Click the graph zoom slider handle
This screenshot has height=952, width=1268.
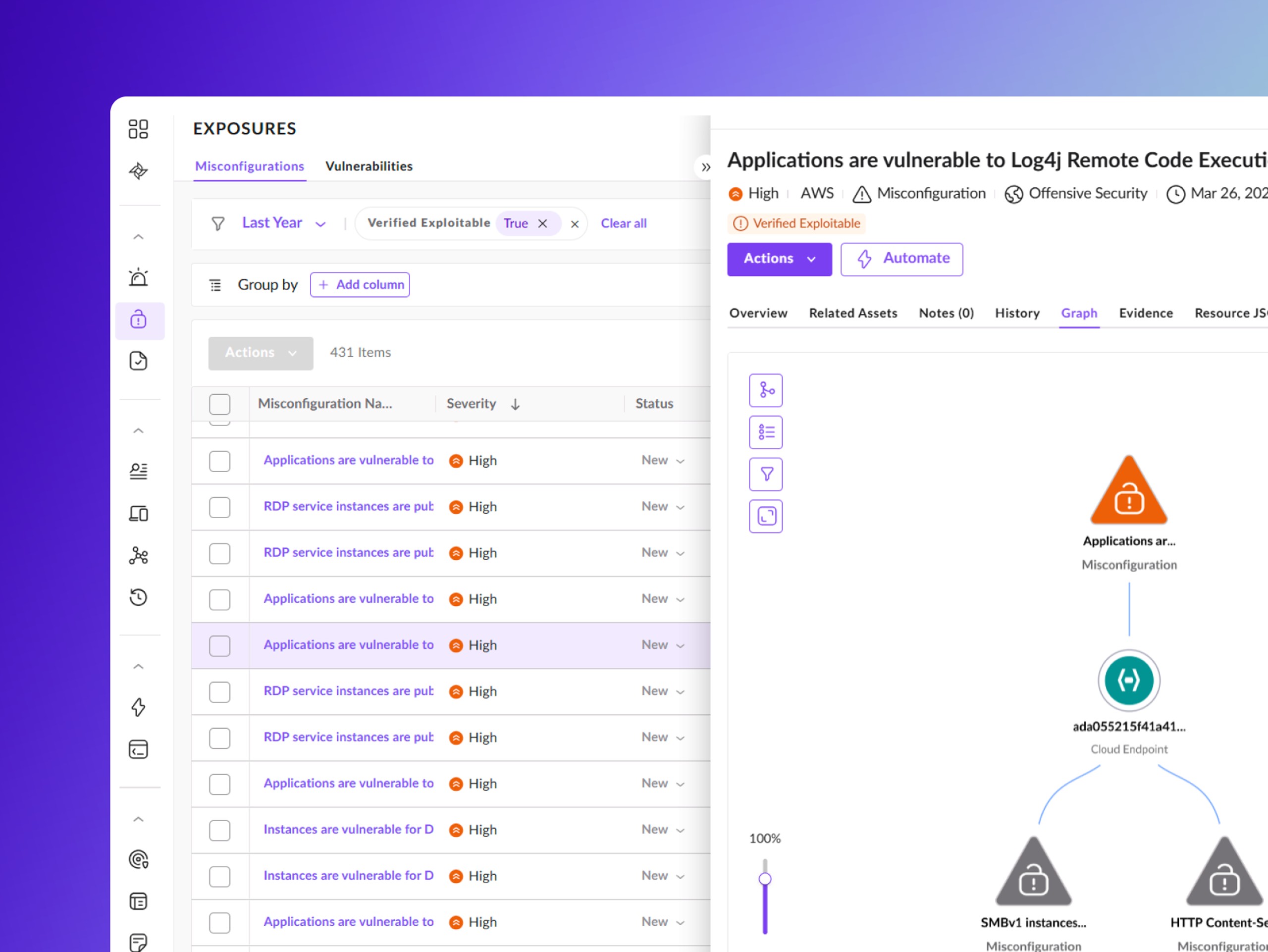(x=765, y=879)
